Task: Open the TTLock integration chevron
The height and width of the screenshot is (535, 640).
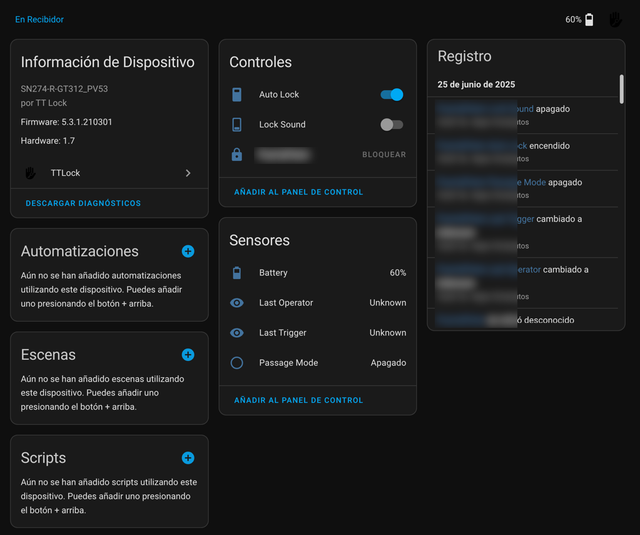Action: pos(187,173)
